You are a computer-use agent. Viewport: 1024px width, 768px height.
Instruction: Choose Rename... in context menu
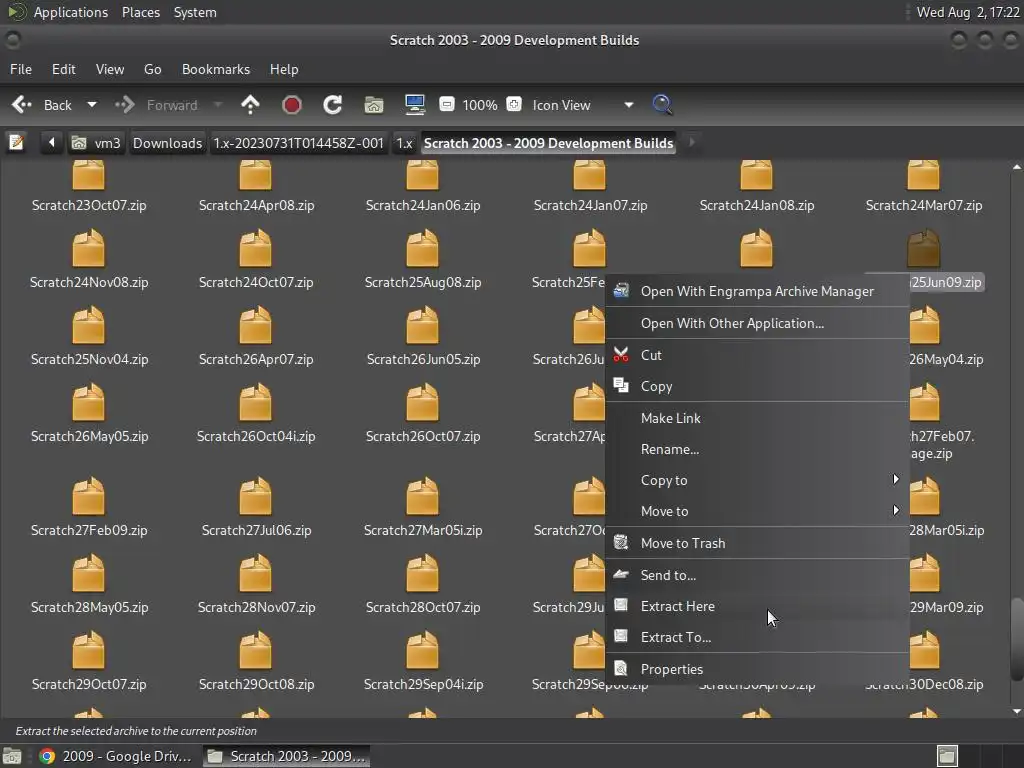pyautogui.click(x=758, y=449)
